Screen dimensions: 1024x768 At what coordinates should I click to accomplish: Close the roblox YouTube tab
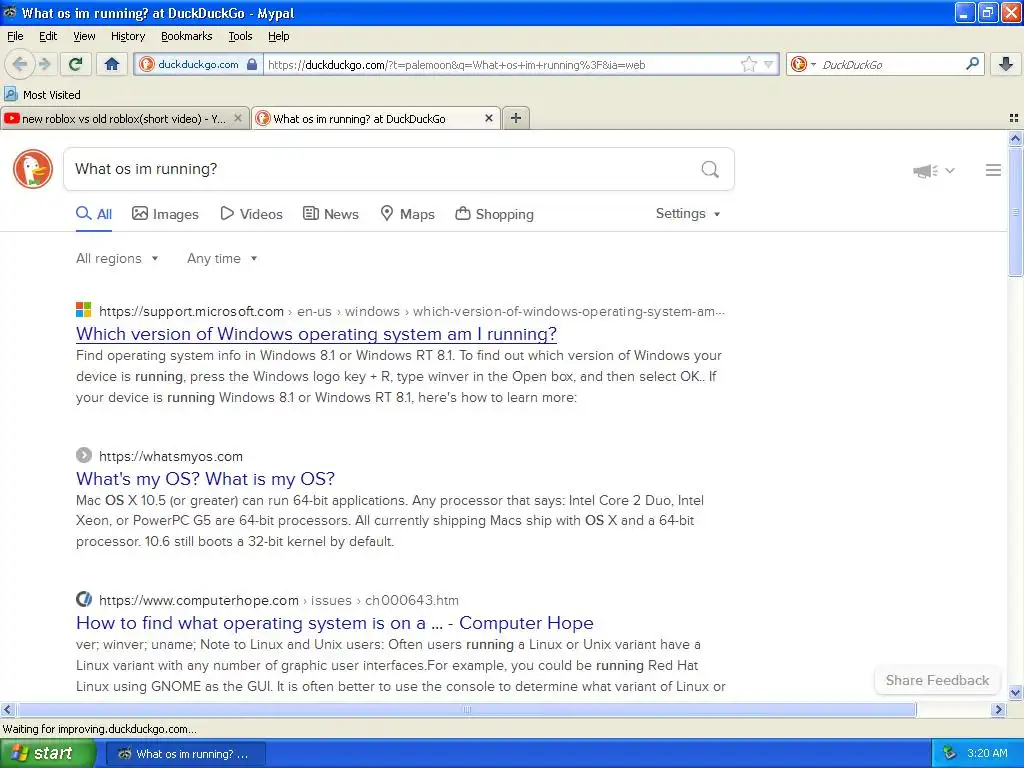tap(238, 118)
